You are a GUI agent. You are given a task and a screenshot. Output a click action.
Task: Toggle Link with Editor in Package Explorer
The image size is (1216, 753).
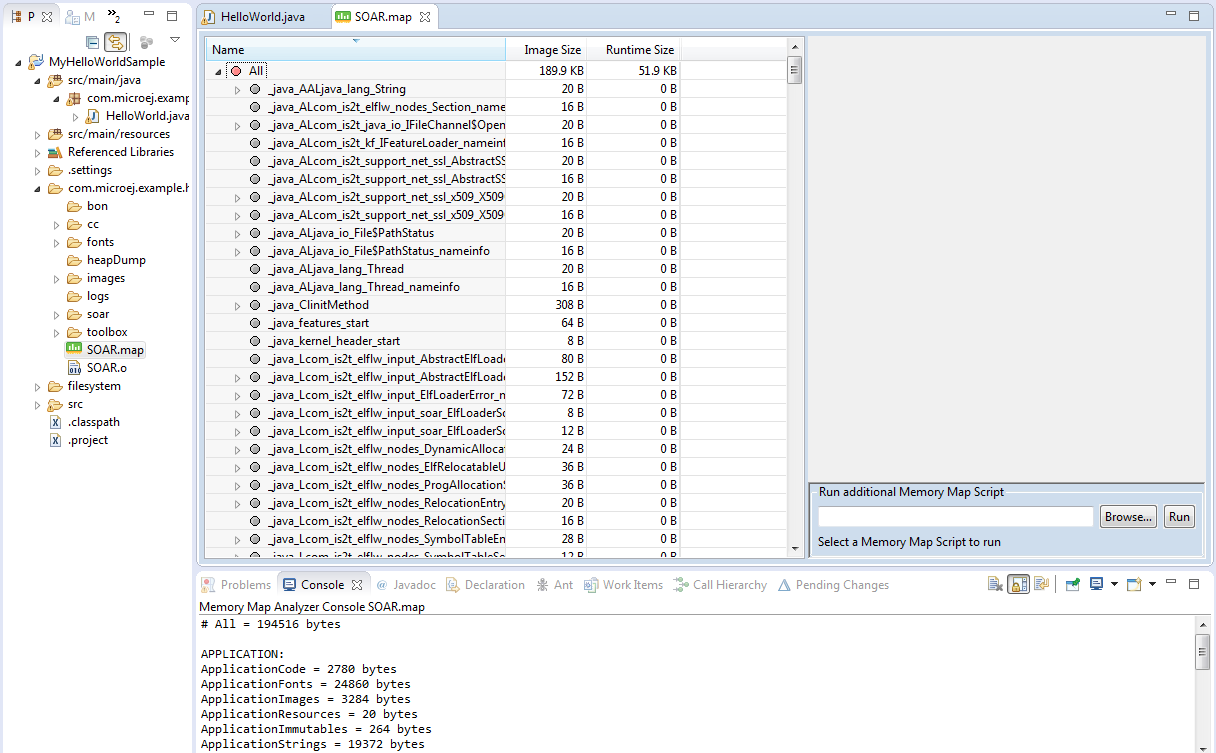[x=116, y=42]
